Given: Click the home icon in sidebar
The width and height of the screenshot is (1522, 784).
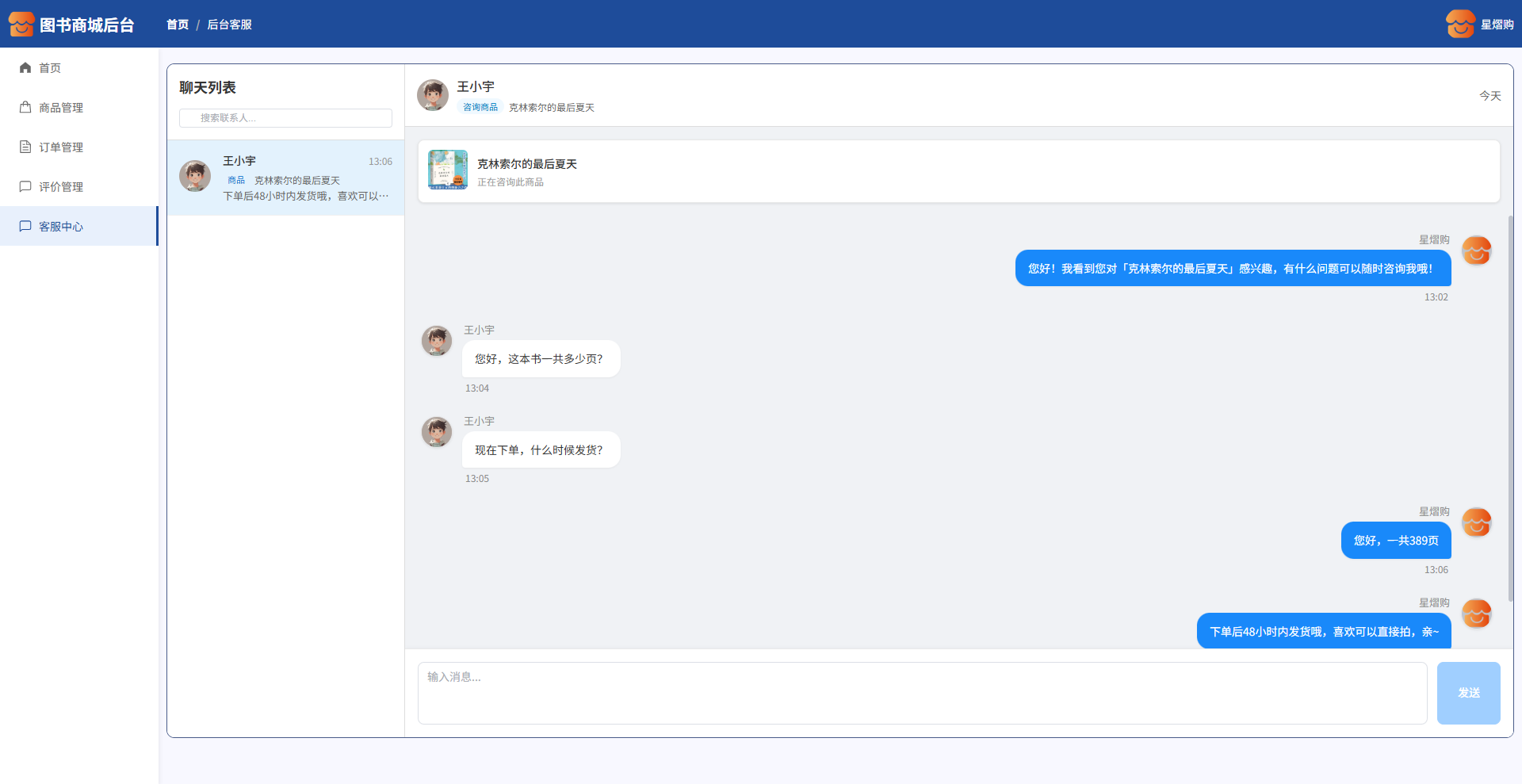Looking at the screenshot, I should click(x=25, y=68).
